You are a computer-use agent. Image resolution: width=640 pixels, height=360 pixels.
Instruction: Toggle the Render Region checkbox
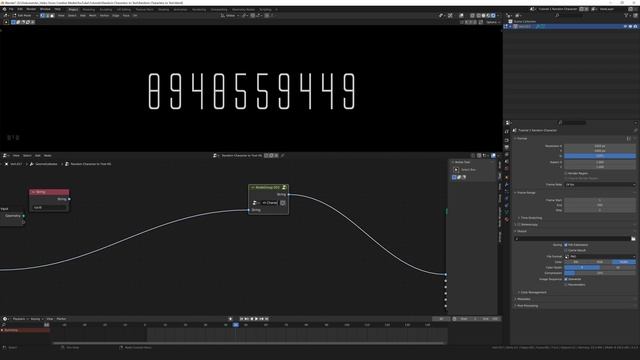[566, 173]
